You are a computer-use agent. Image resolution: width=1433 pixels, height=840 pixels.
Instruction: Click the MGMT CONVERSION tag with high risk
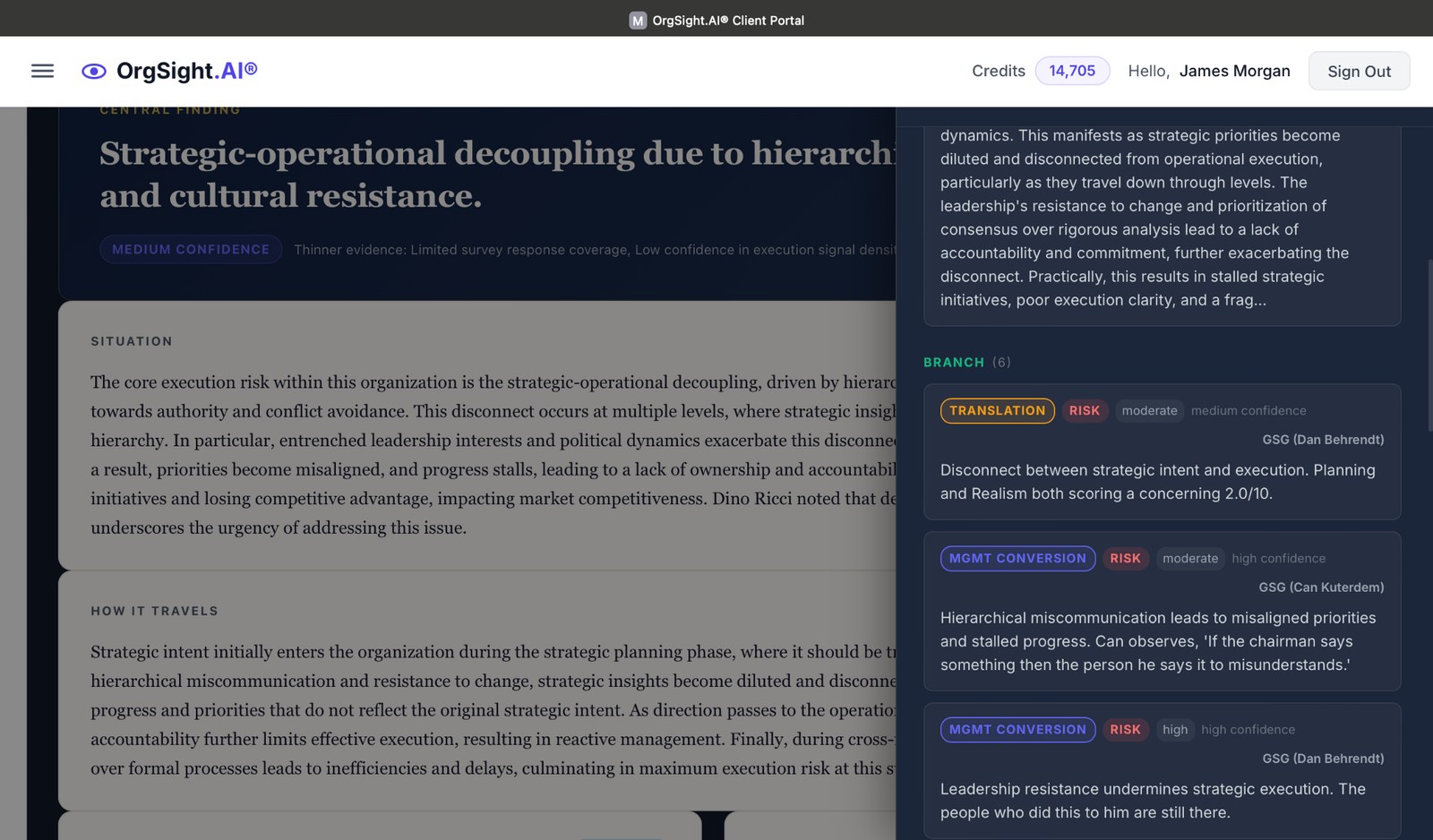coord(1017,729)
